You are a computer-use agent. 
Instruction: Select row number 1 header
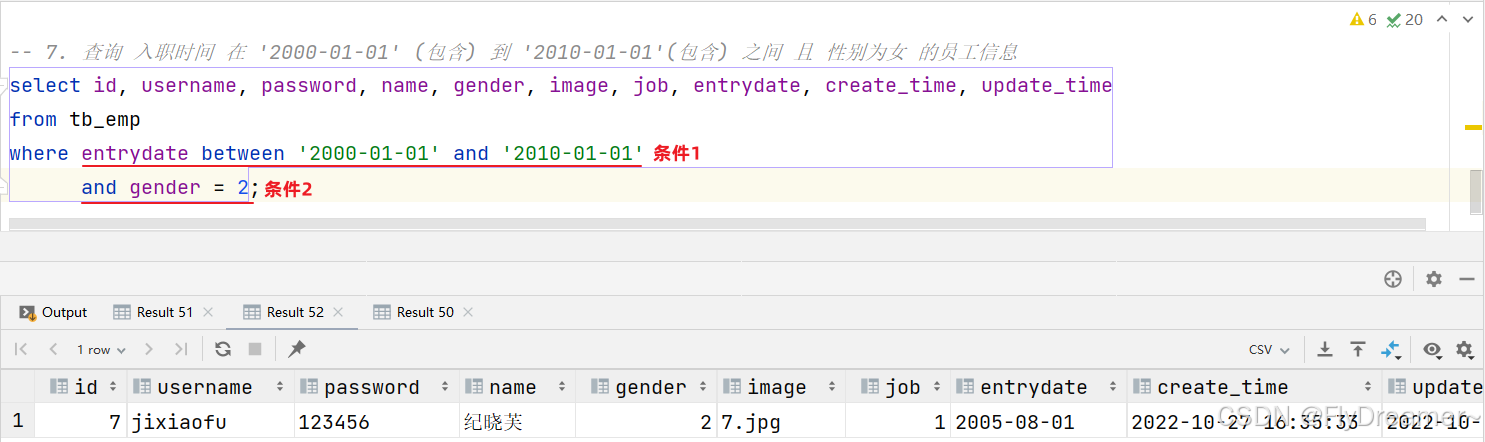tap(17, 422)
